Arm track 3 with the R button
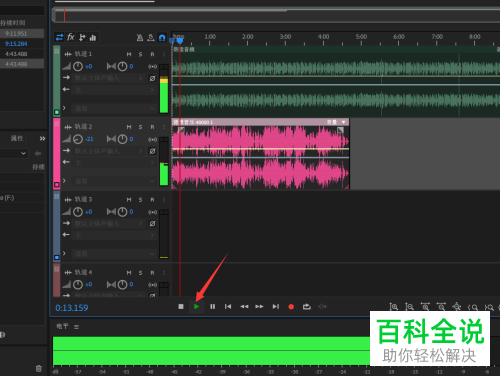 (152, 200)
